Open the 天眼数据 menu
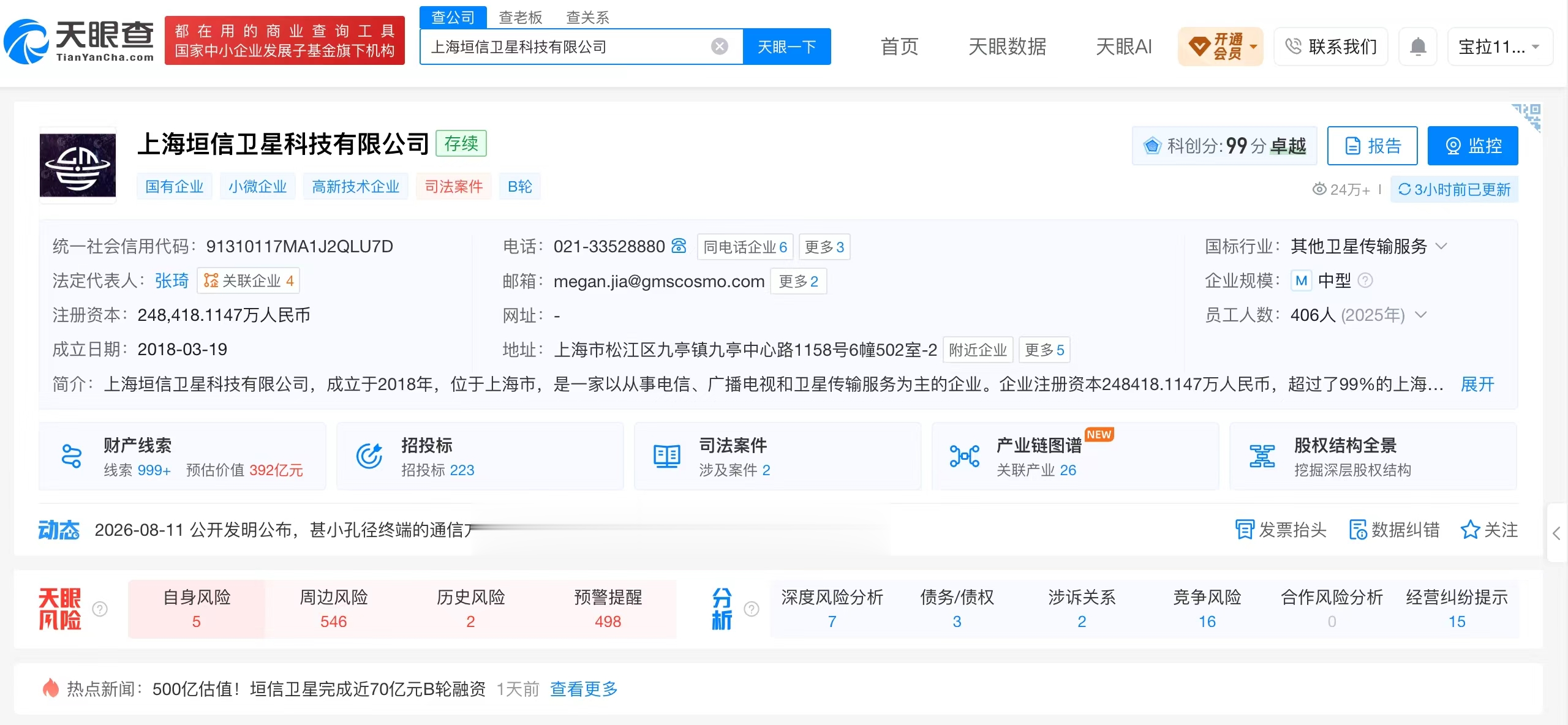Image resolution: width=1568 pixels, height=725 pixels. point(1007,47)
